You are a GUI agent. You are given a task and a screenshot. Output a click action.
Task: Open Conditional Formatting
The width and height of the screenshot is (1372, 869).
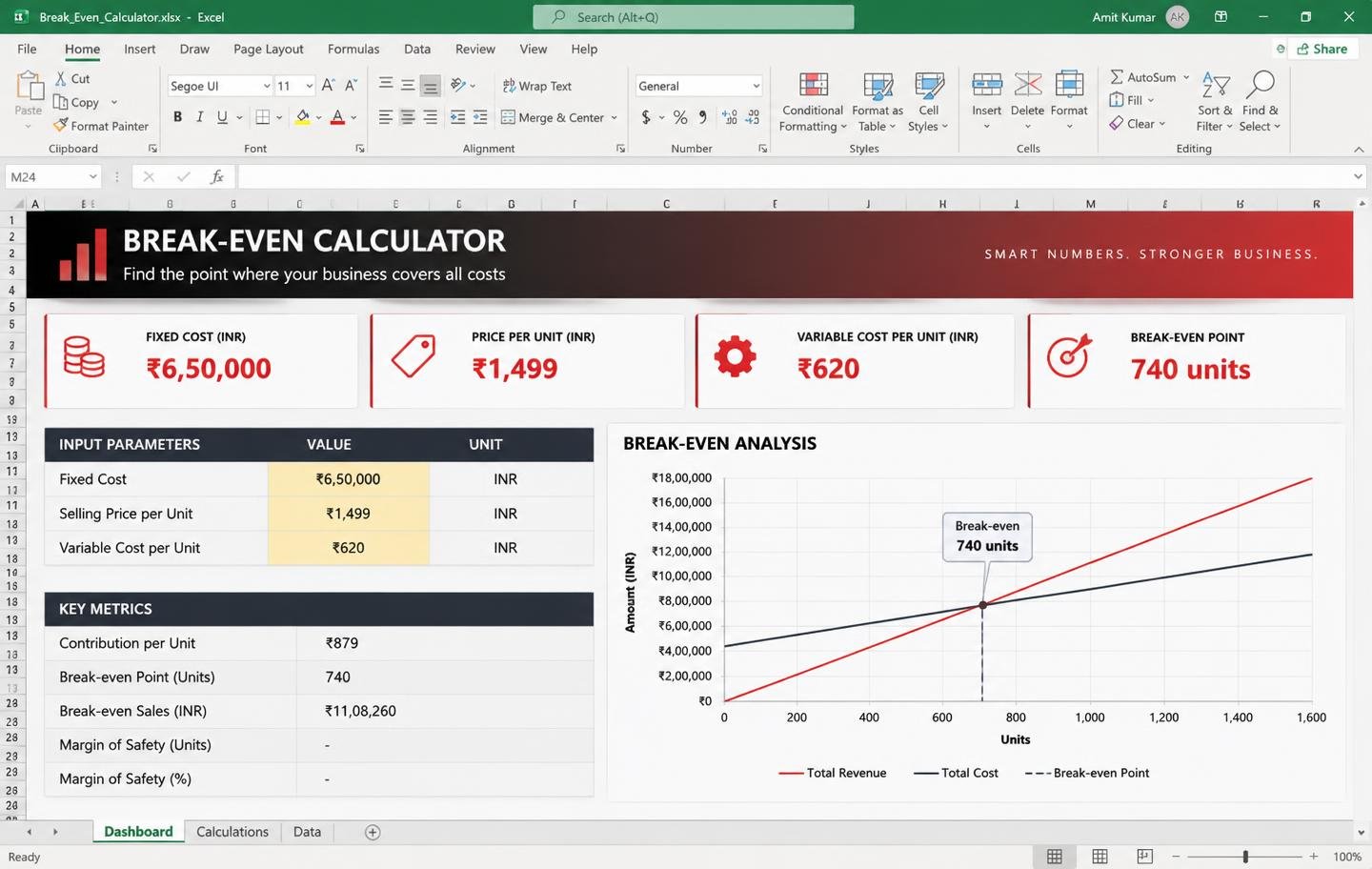coord(813,102)
